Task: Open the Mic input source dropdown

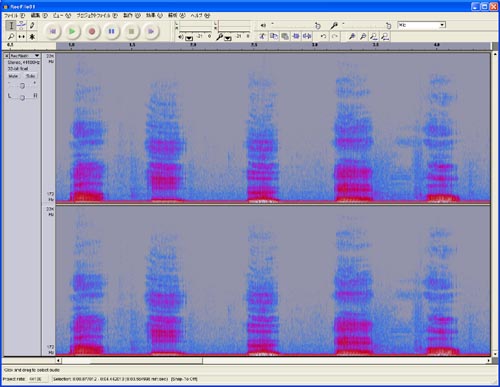Action: click(421, 25)
